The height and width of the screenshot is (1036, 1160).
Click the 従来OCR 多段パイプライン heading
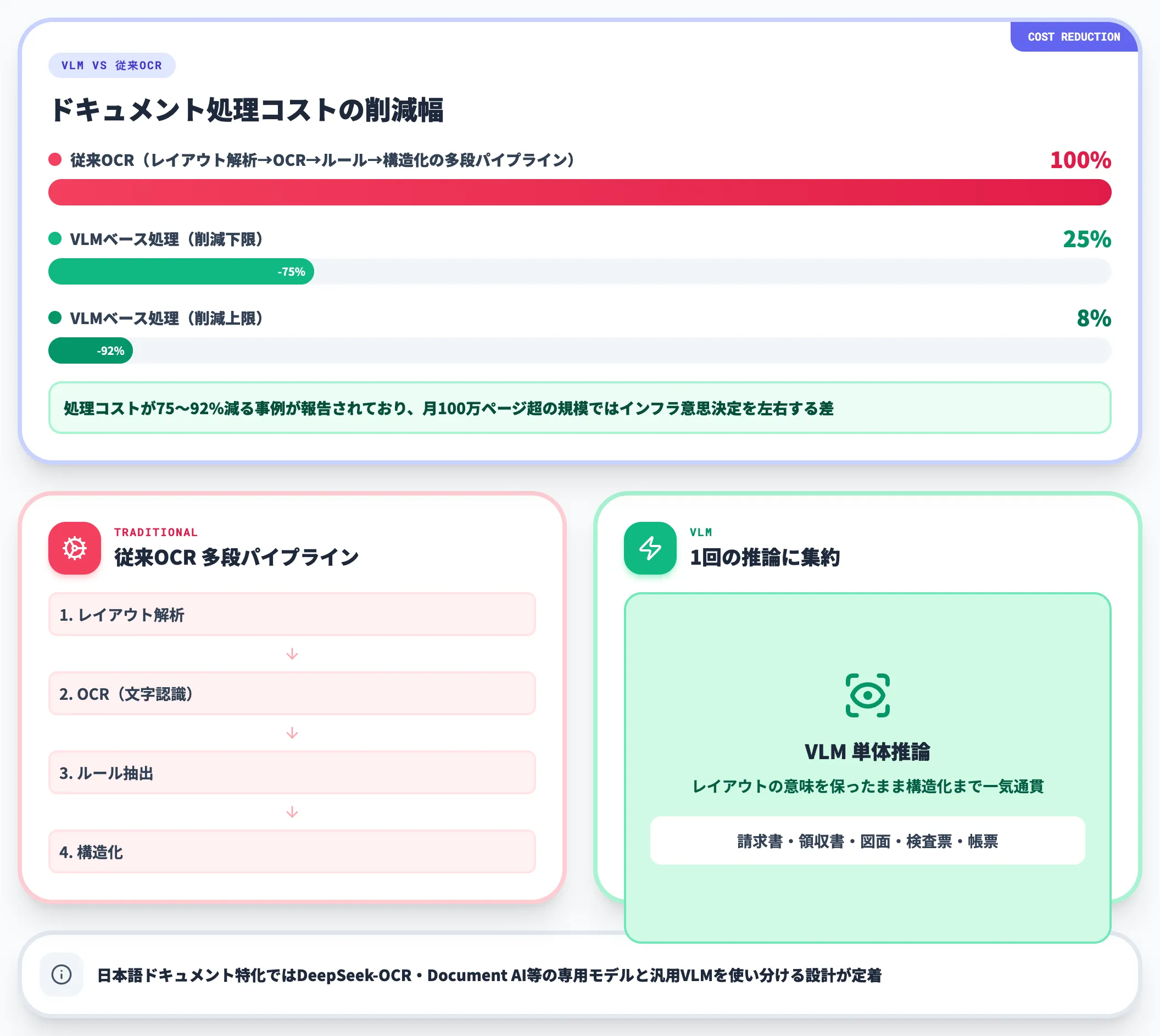point(236,558)
